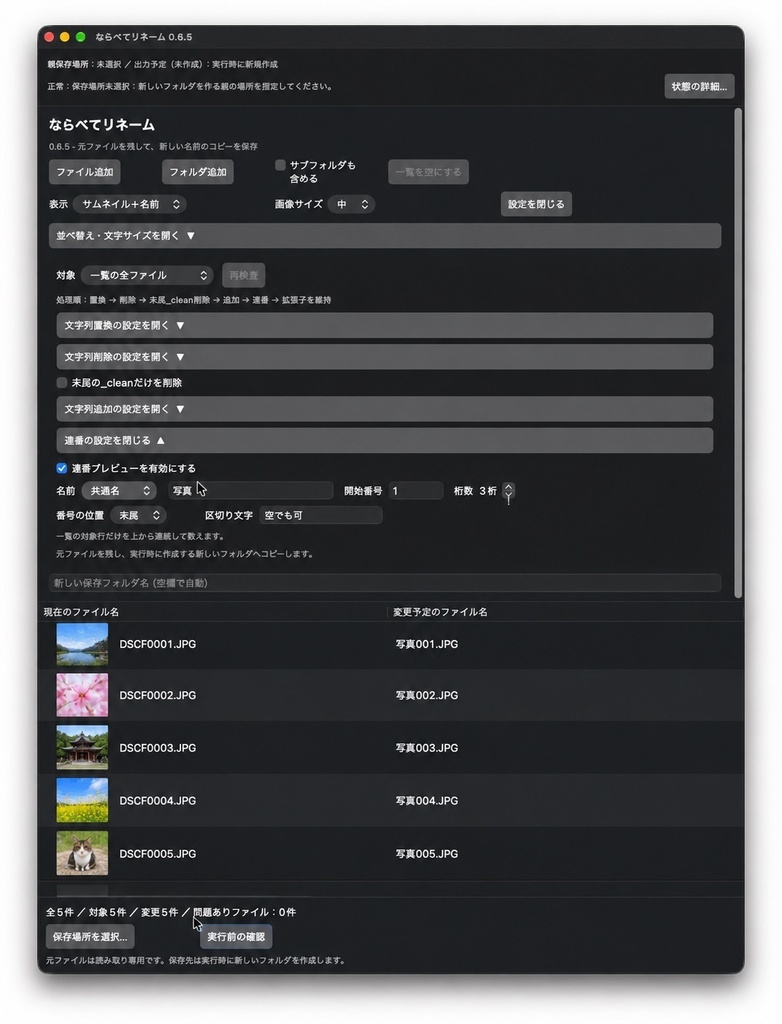Click file name DSCF0003.JPG

point(157,748)
